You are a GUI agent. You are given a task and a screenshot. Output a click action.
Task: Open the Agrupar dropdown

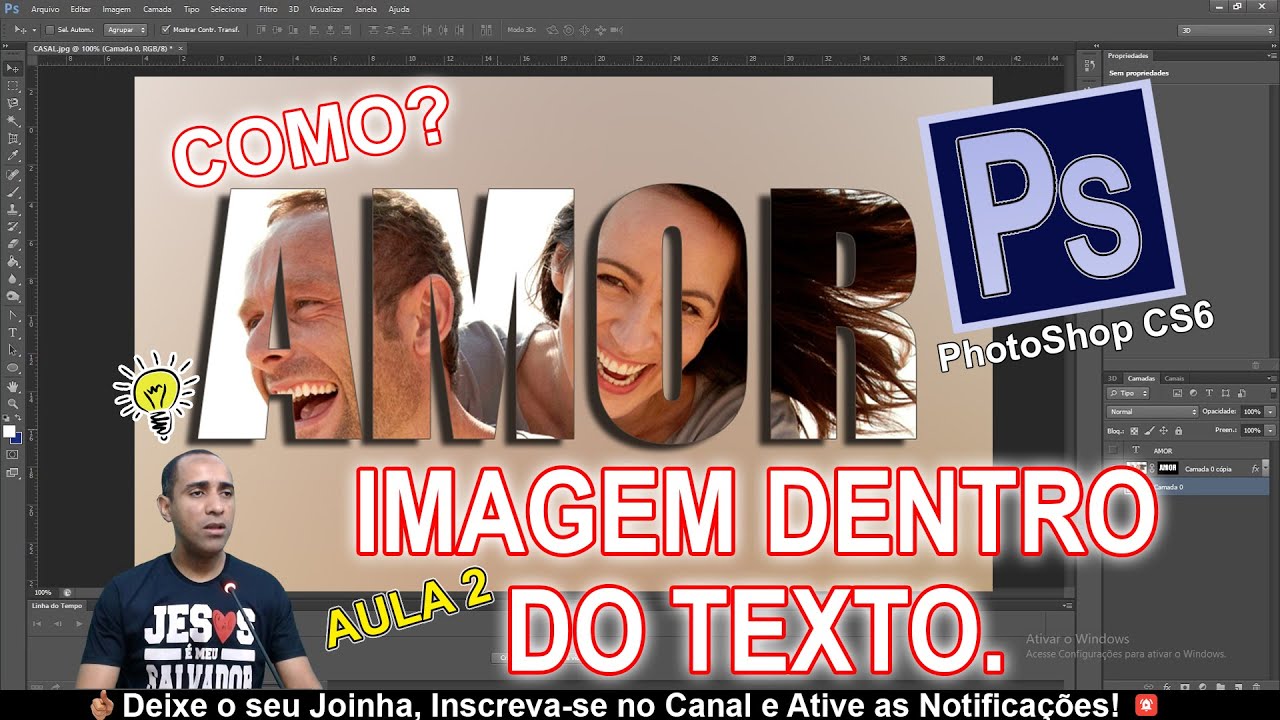pyautogui.click(x=125, y=29)
